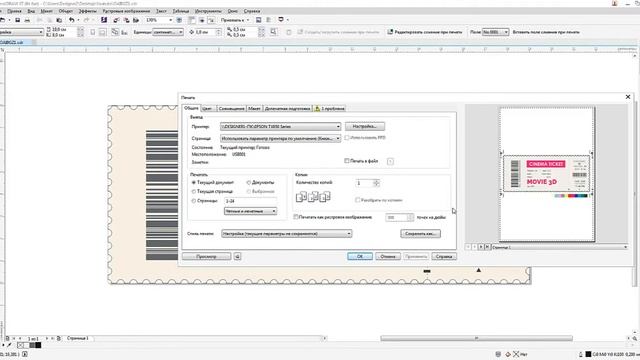Viewport: 640px width, 360px height.
Task: Click the warning icon on problems tab
Action: tap(317, 109)
